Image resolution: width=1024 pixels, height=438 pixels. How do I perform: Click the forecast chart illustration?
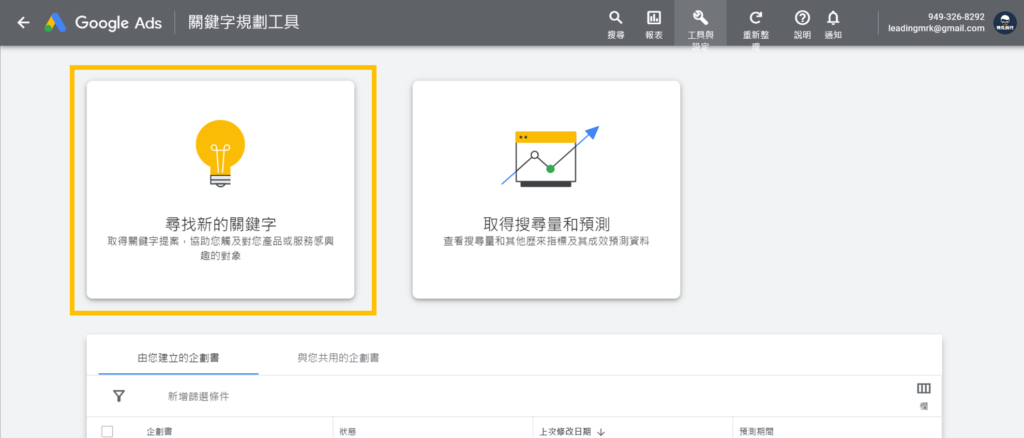550,155
